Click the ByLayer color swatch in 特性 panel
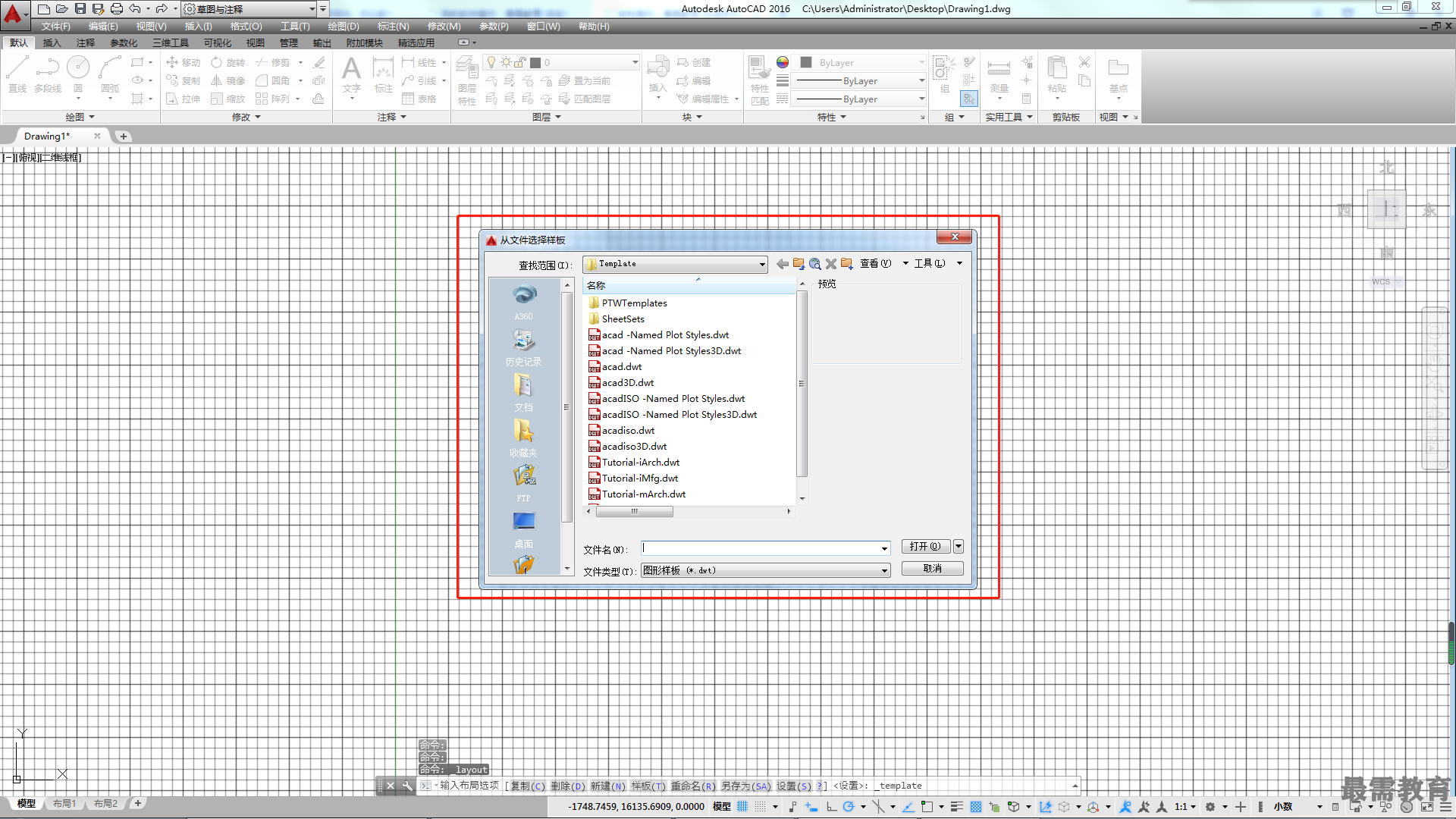Image resolution: width=1456 pixels, height=819 pixels. coord(806,62)
